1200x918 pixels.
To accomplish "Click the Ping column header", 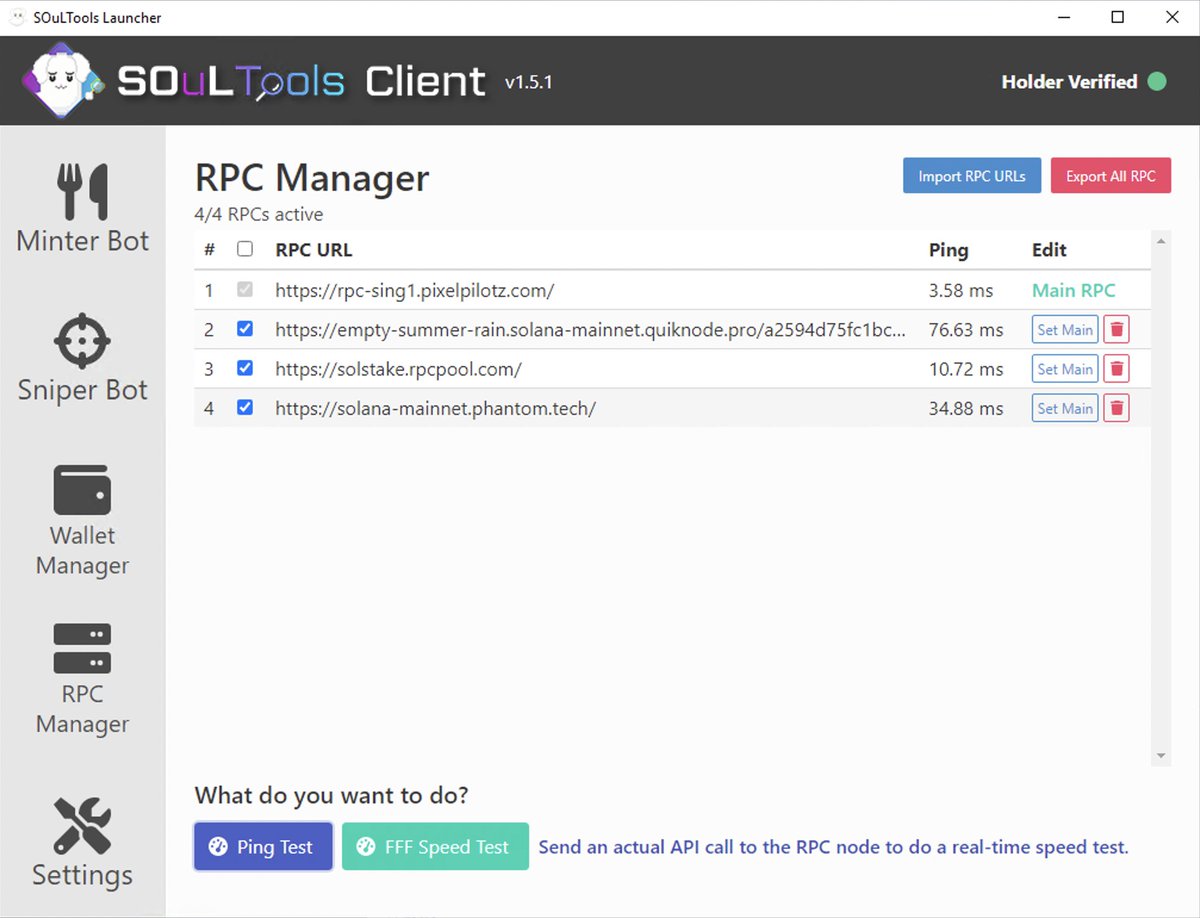I will click(949, 250).
